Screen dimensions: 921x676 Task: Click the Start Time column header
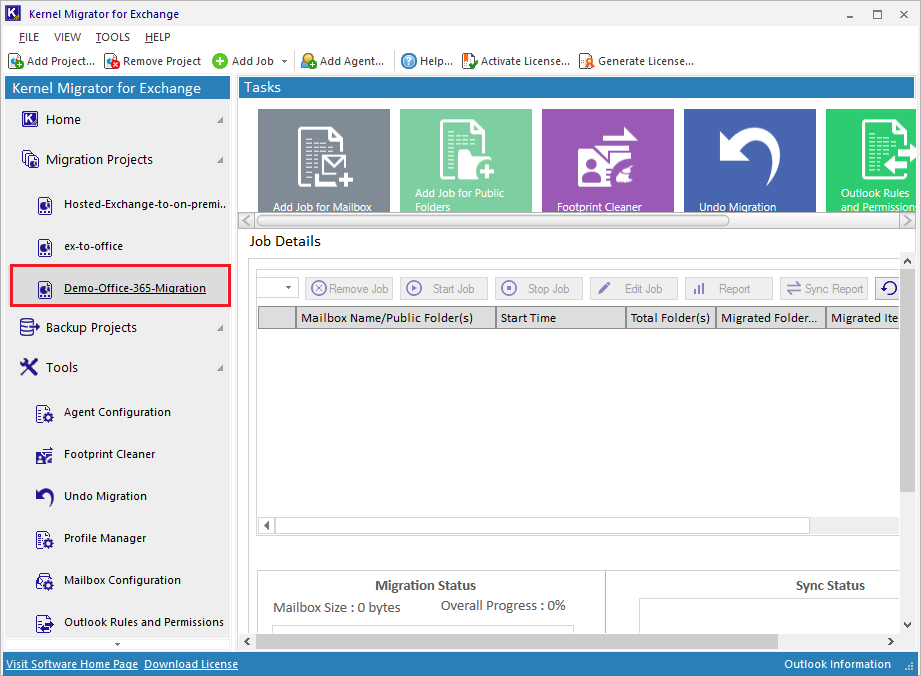(x=560, y=318)
